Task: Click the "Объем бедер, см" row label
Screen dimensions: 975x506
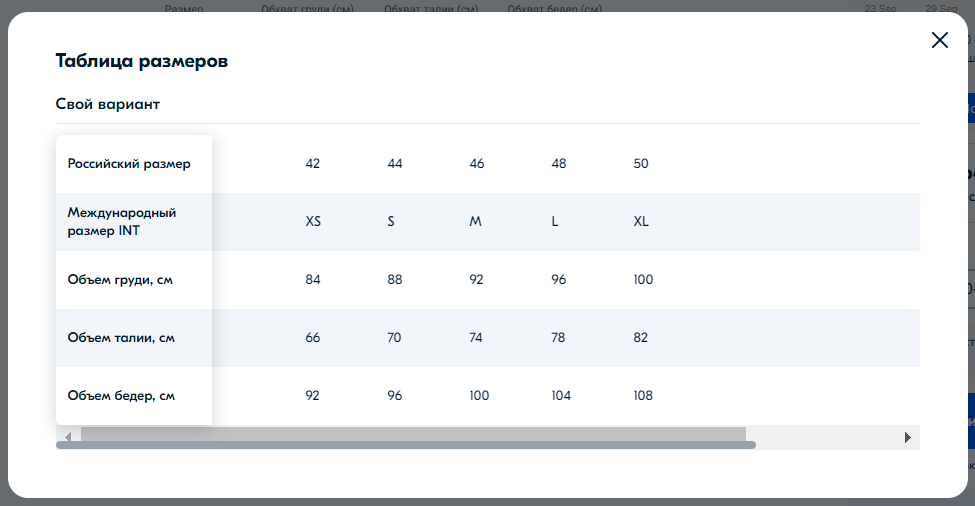Action: (121, 396)
